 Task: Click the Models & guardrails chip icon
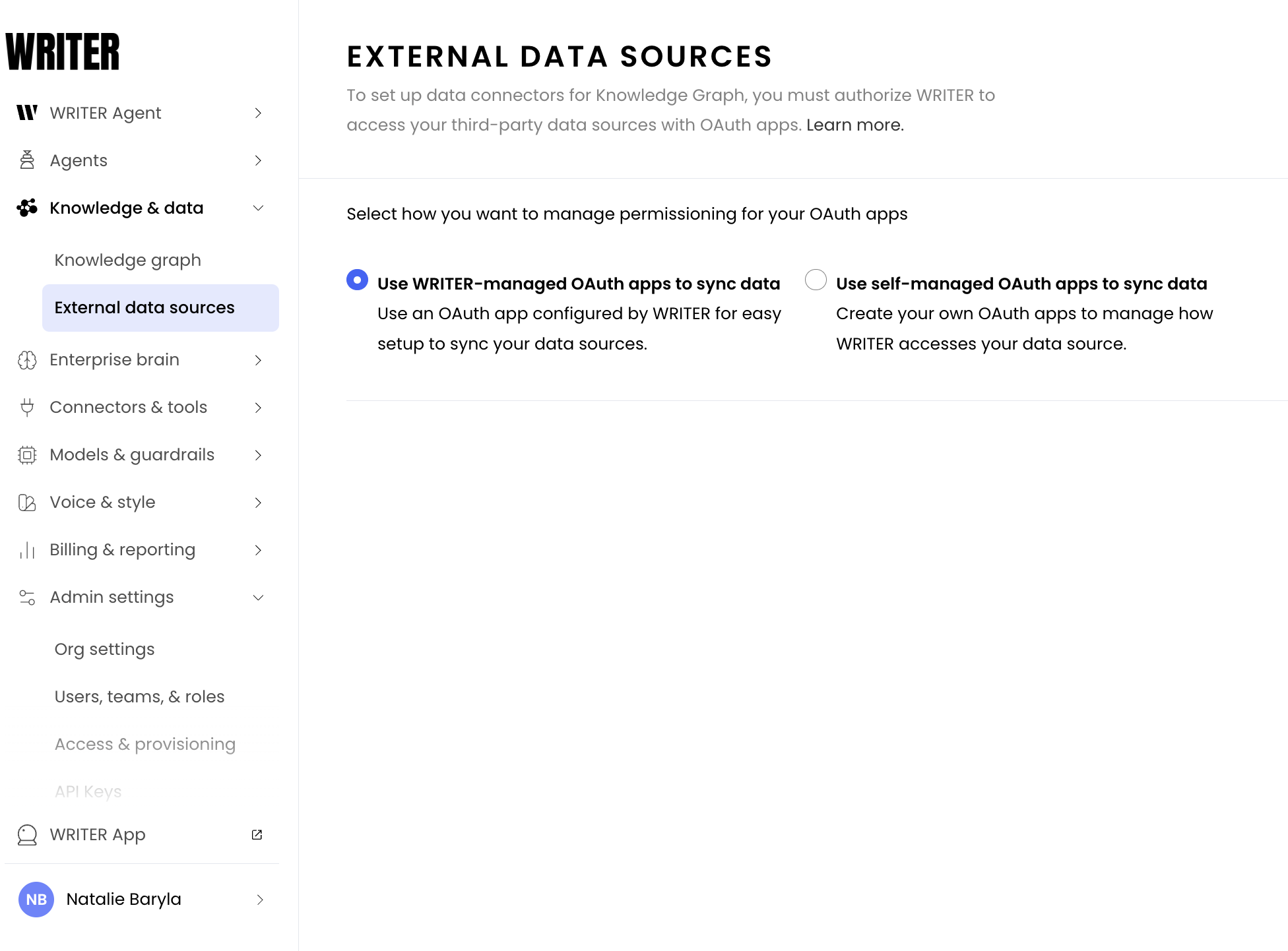(x=27, y=455)
